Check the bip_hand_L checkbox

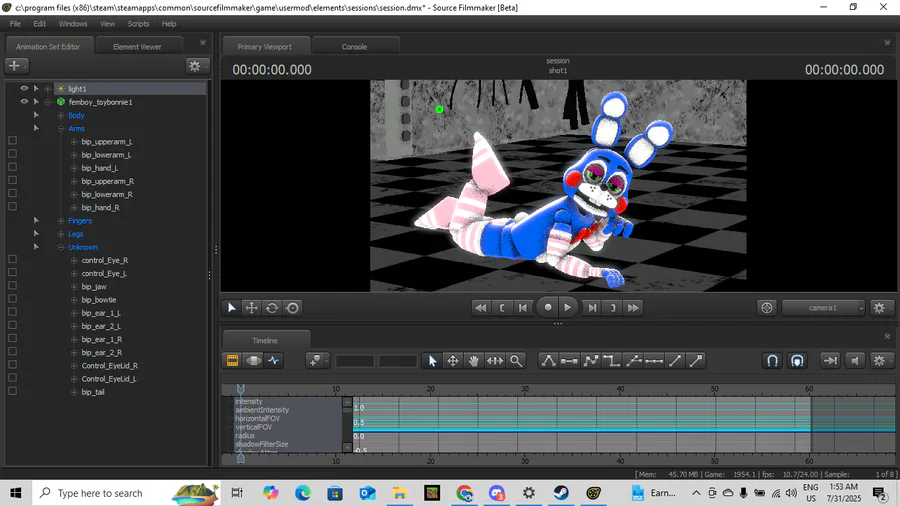click(x=13, y=167)
